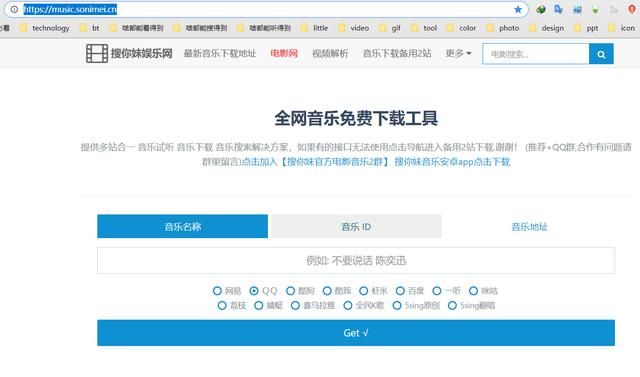Viewport: 640px width, 377px height.
Task: Switch to the 音乐名称 tab
Action: [x=182, y=226]
